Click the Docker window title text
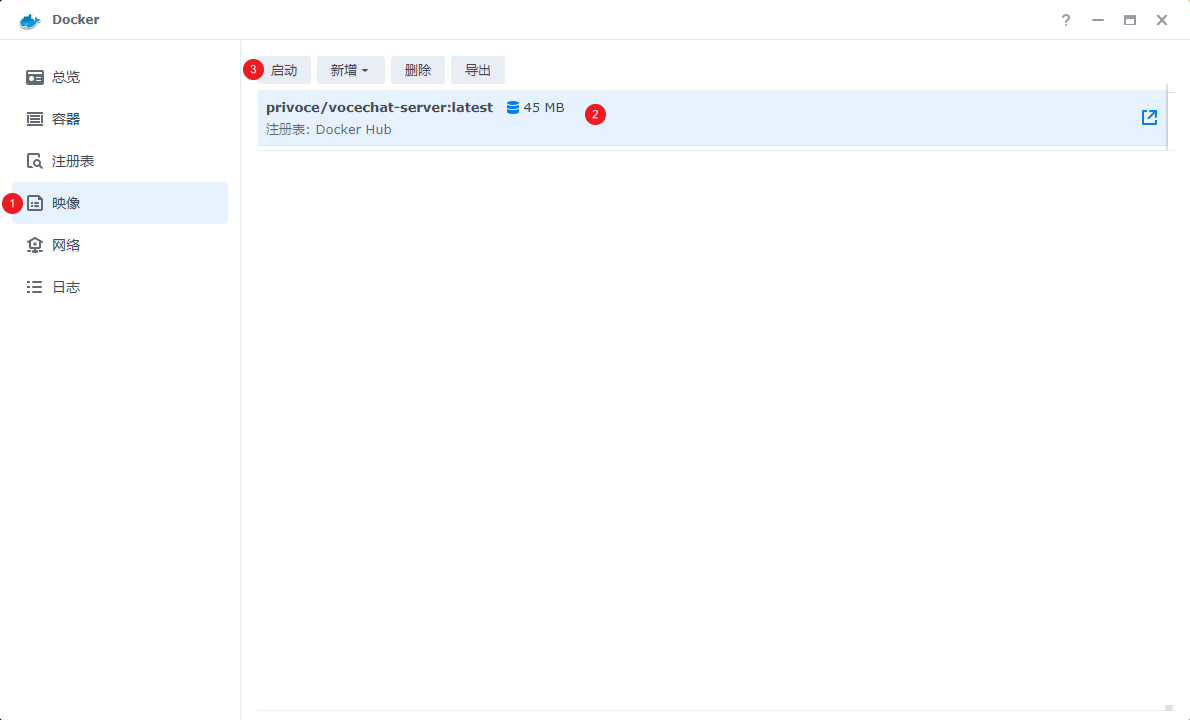The image size is (1190, 720). click(x=75, y=20)
